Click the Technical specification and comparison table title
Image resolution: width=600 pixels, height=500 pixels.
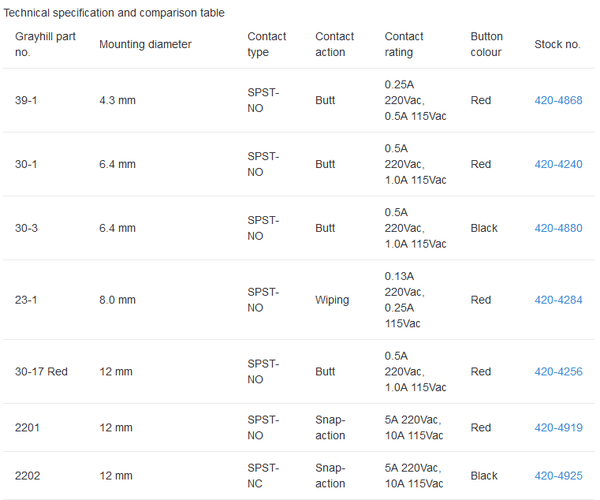(x=115, y=13)
